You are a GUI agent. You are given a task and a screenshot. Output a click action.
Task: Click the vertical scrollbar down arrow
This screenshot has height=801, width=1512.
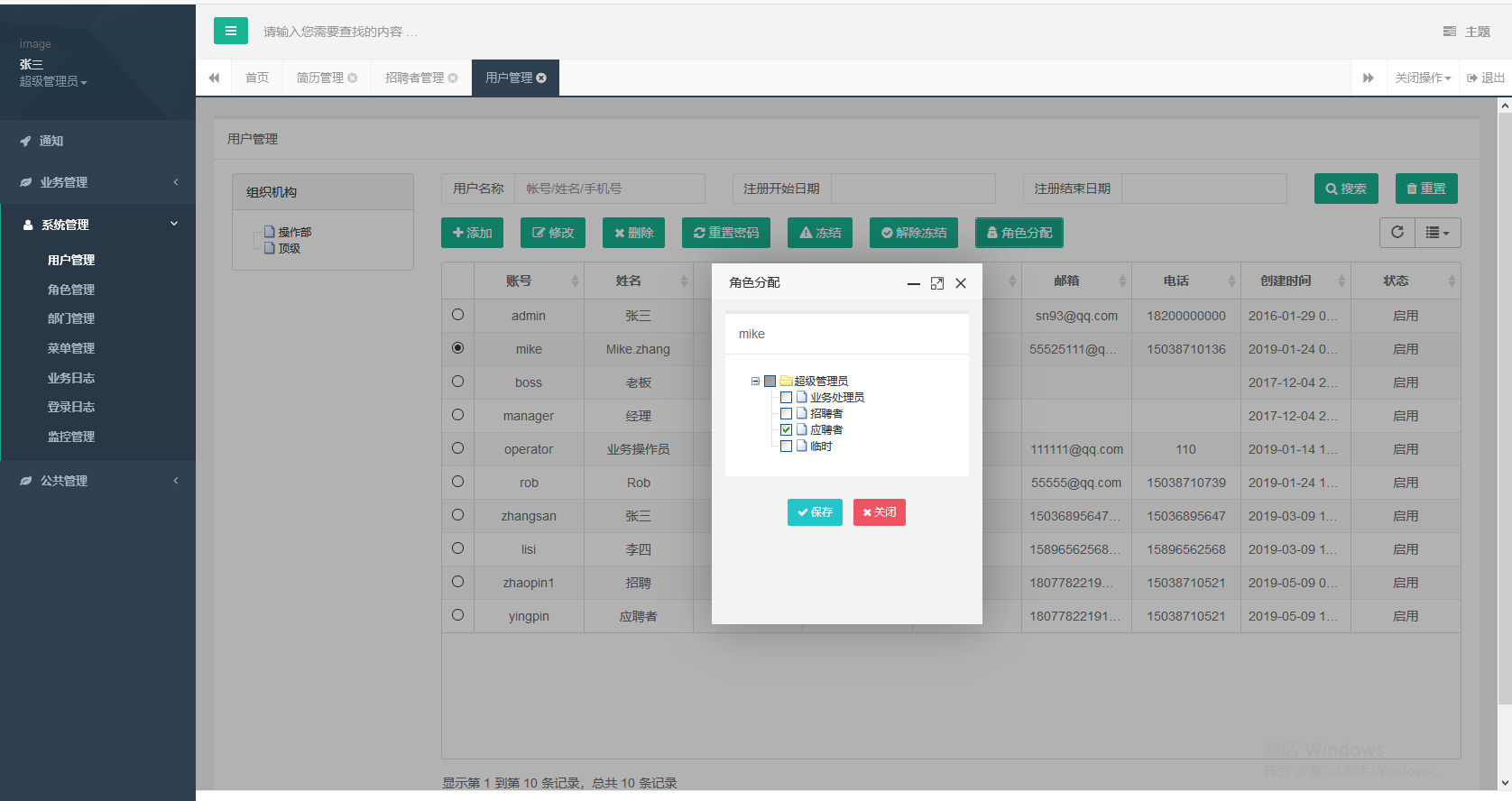click(x=1504, y=783)
